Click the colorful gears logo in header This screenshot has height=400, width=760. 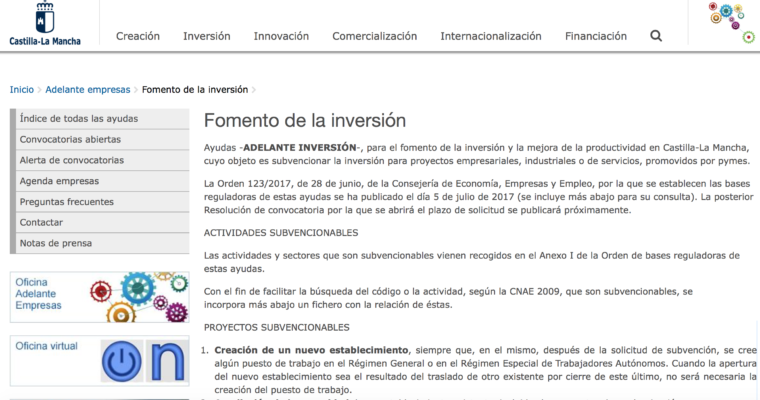pos(731,22)
